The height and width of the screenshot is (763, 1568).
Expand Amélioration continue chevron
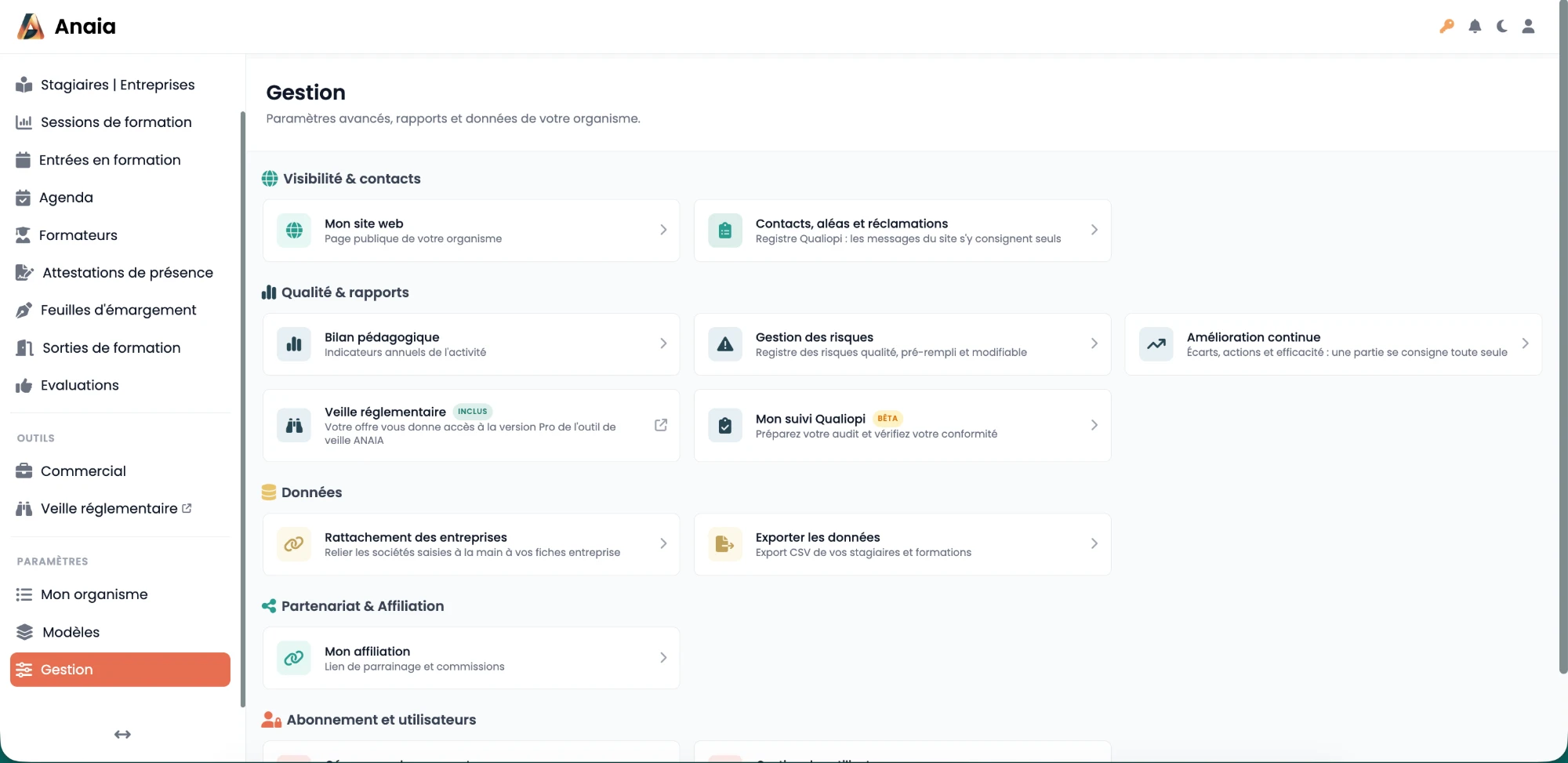pyautogui.click(x=1525, y=343)
